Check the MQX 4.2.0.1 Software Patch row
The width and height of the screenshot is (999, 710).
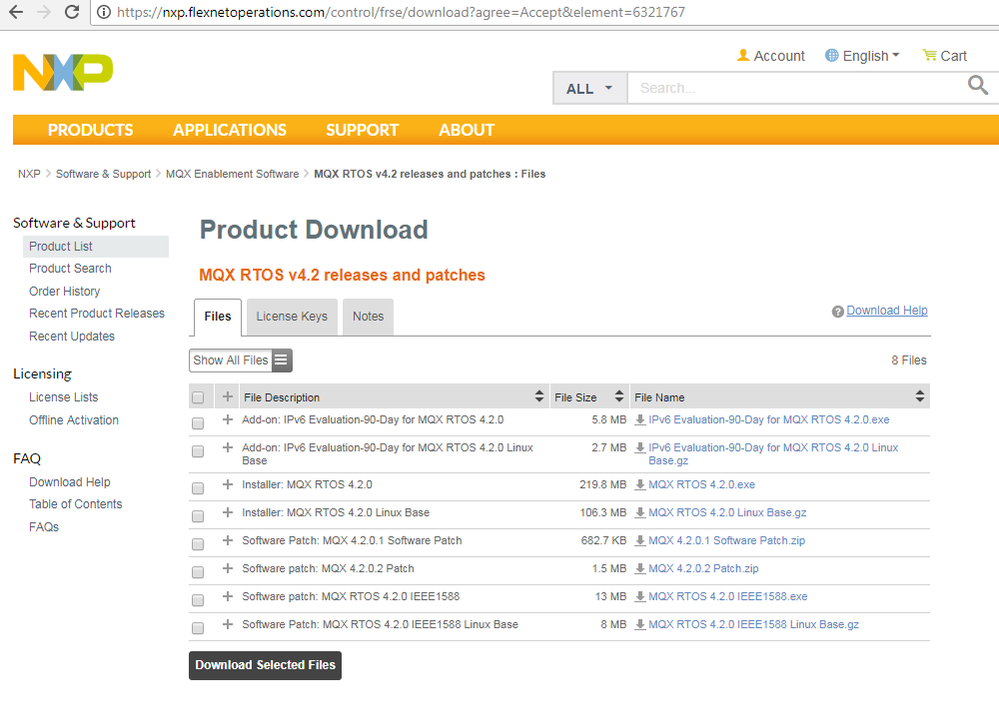pos(198,544)
